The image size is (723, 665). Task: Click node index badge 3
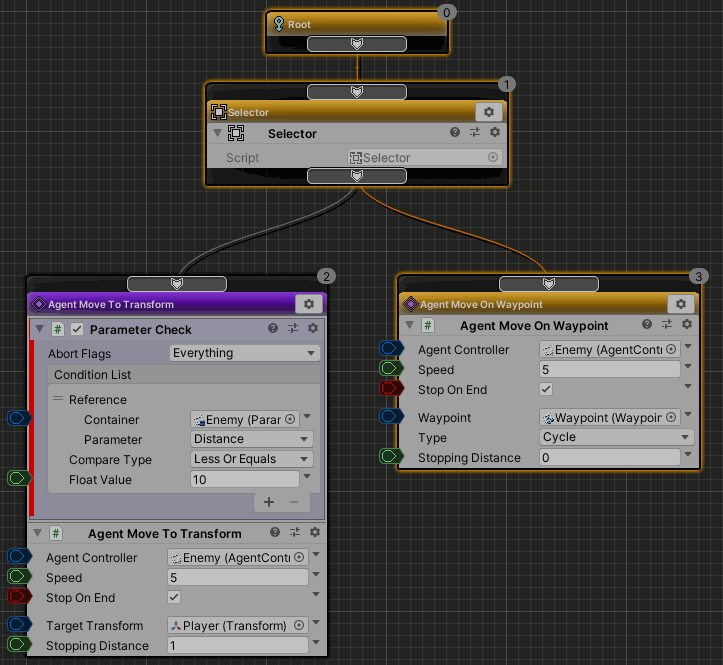pos(699,276)
